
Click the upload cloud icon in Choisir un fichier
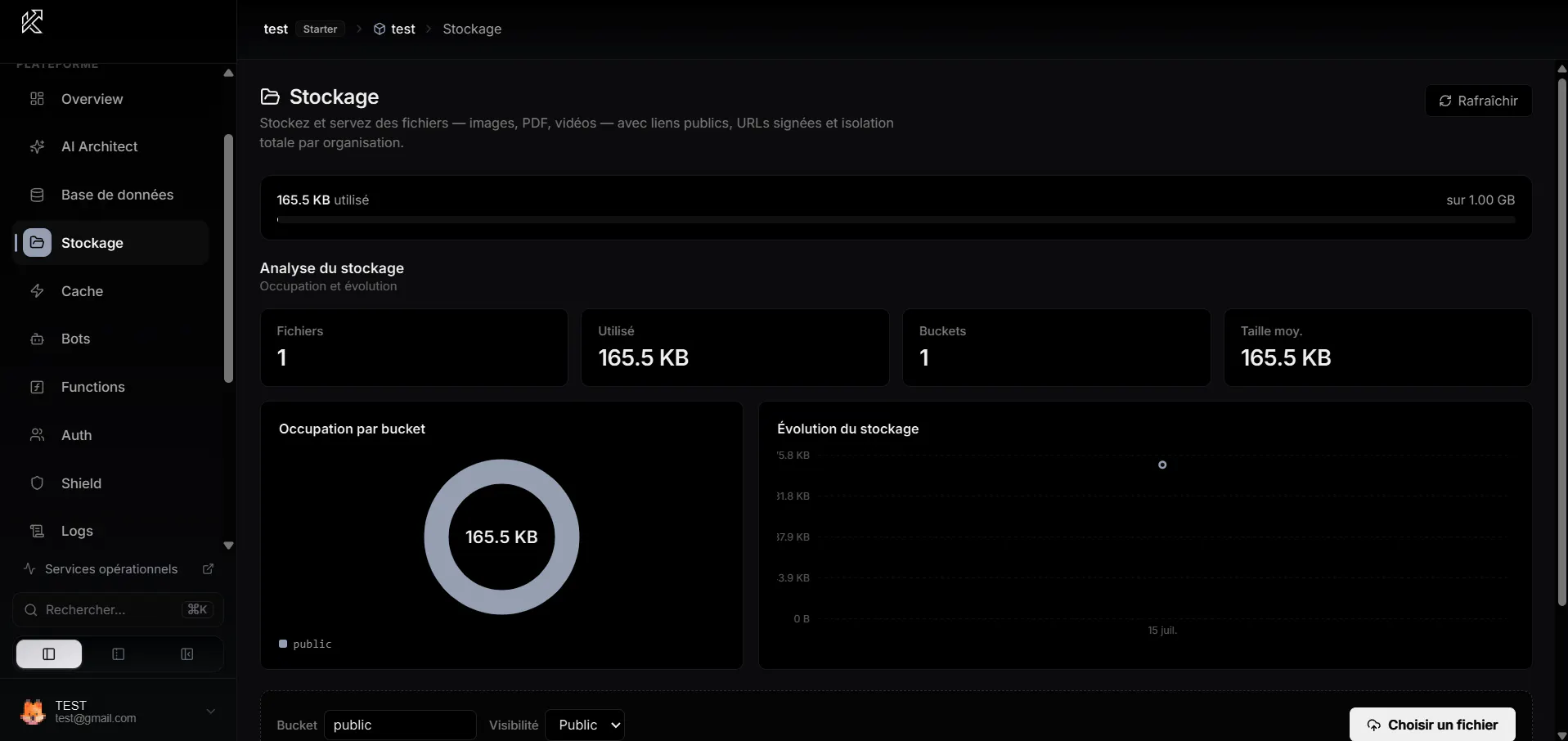pos(1374,725)
